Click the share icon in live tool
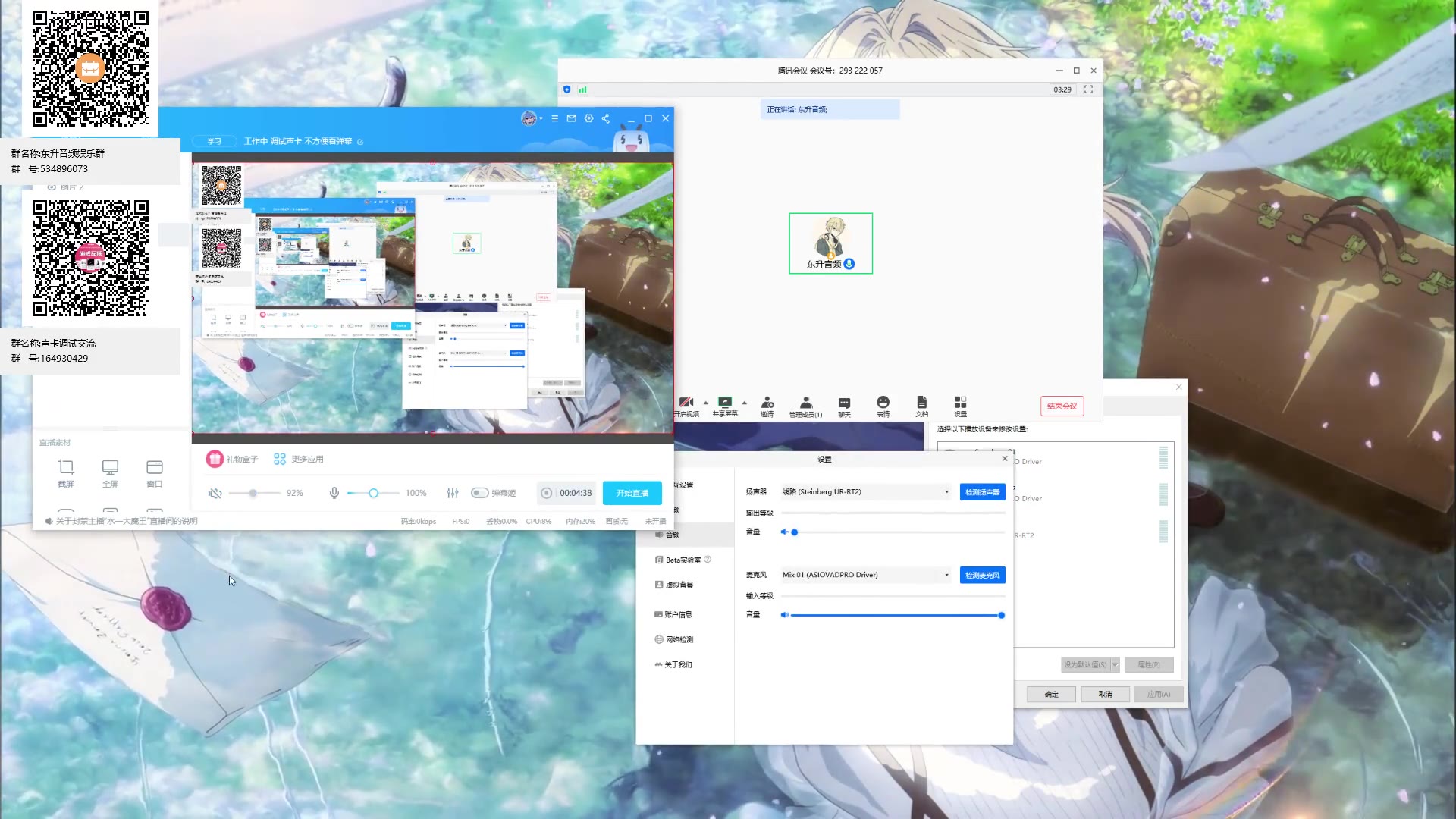 tap(605, 118)
